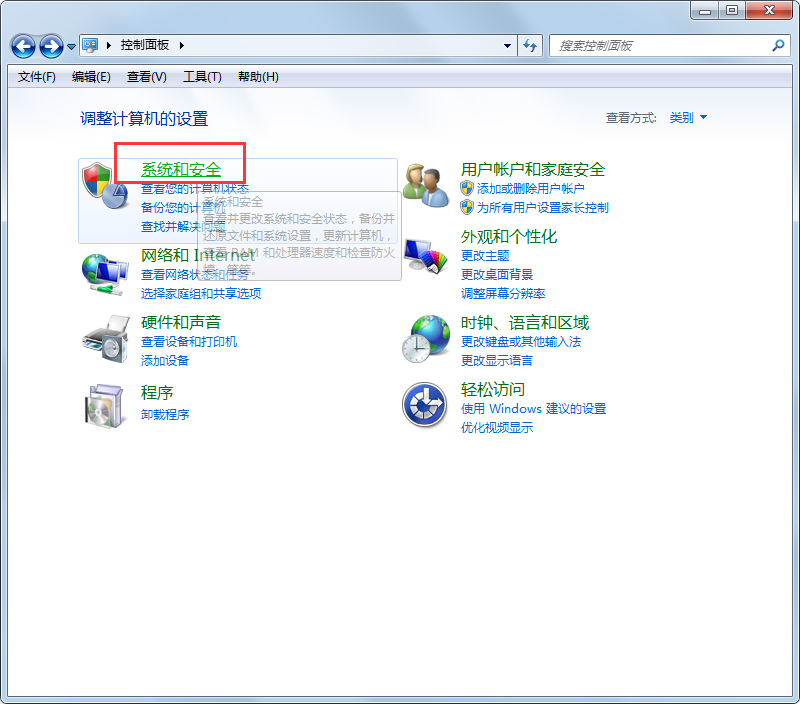800x704 pixels.
Task: Click the search magnifier in the search box
Action: click(777, 46)
